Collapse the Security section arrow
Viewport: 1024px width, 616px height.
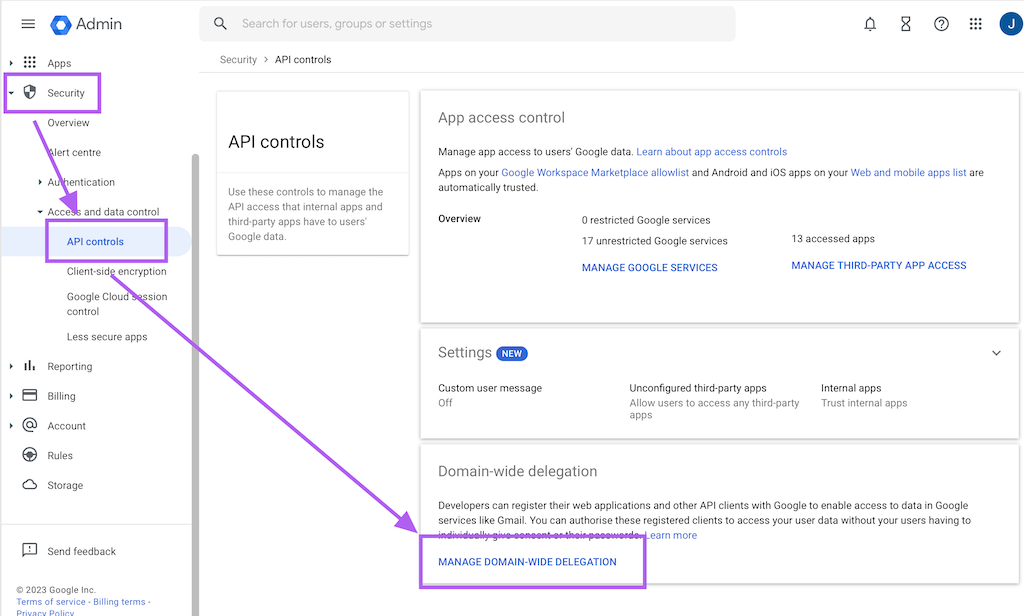click(x=11, y=93)
